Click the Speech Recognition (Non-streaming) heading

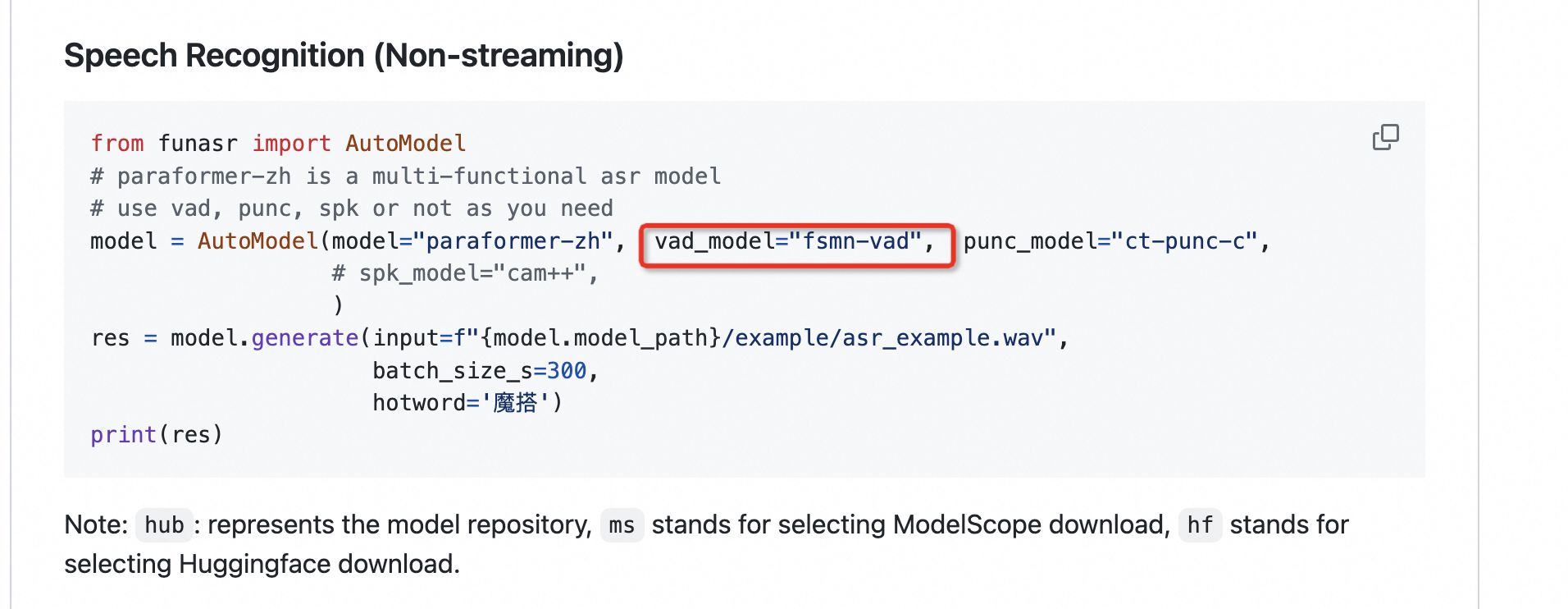tap(344, 56)
